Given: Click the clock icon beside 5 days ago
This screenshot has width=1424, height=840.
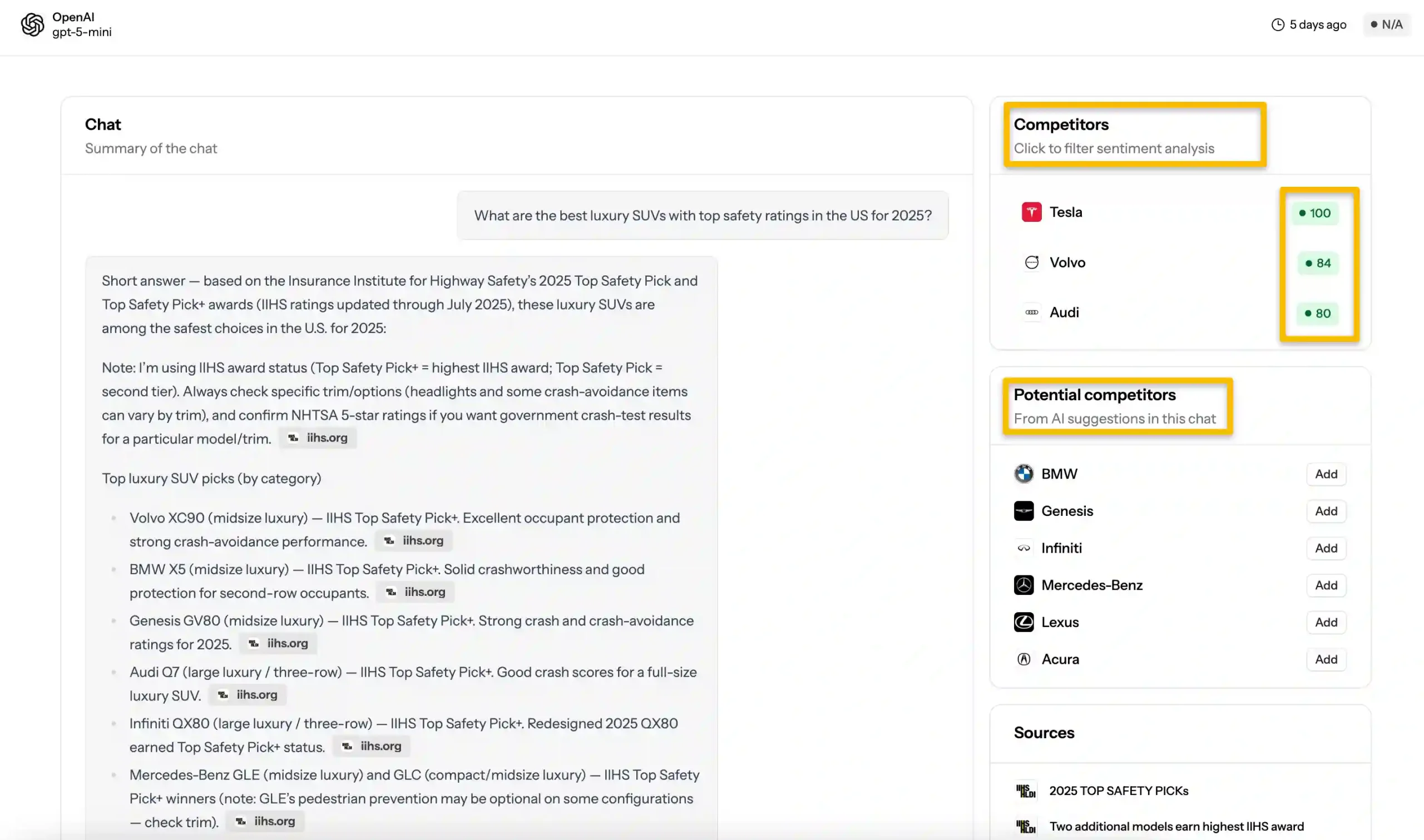Looking at the screenshot, I should coord(1277,25).
